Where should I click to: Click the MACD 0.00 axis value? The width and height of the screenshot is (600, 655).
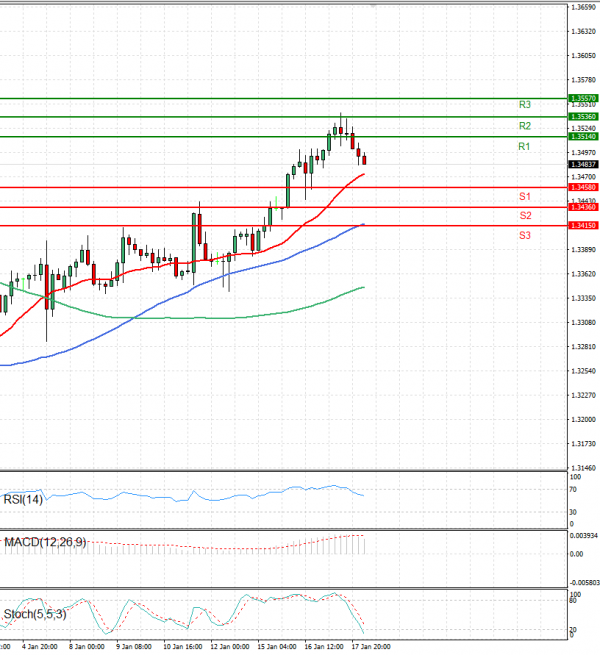[577, 554]
